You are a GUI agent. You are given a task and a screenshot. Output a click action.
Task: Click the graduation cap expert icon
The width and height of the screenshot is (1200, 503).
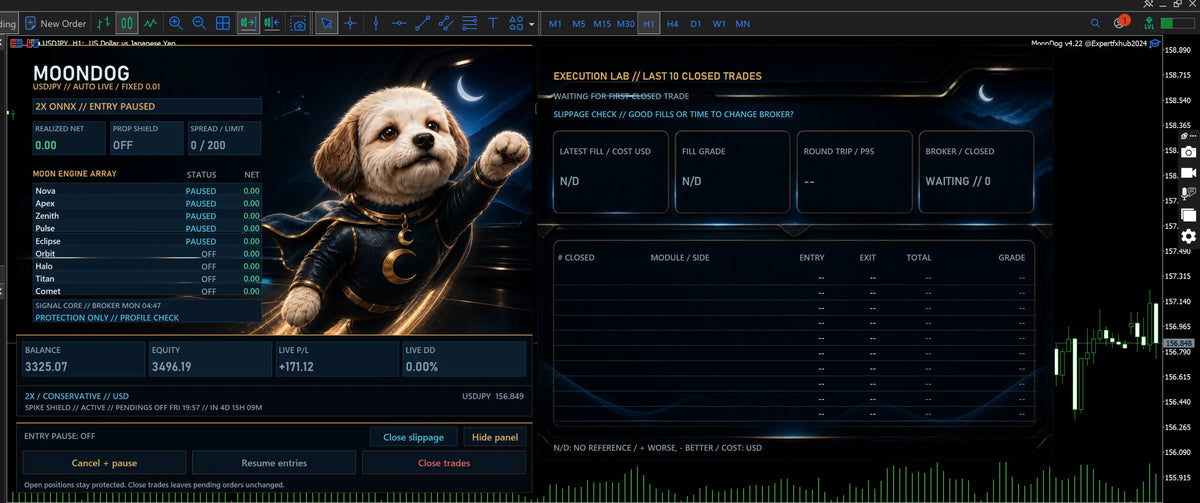1154,43
